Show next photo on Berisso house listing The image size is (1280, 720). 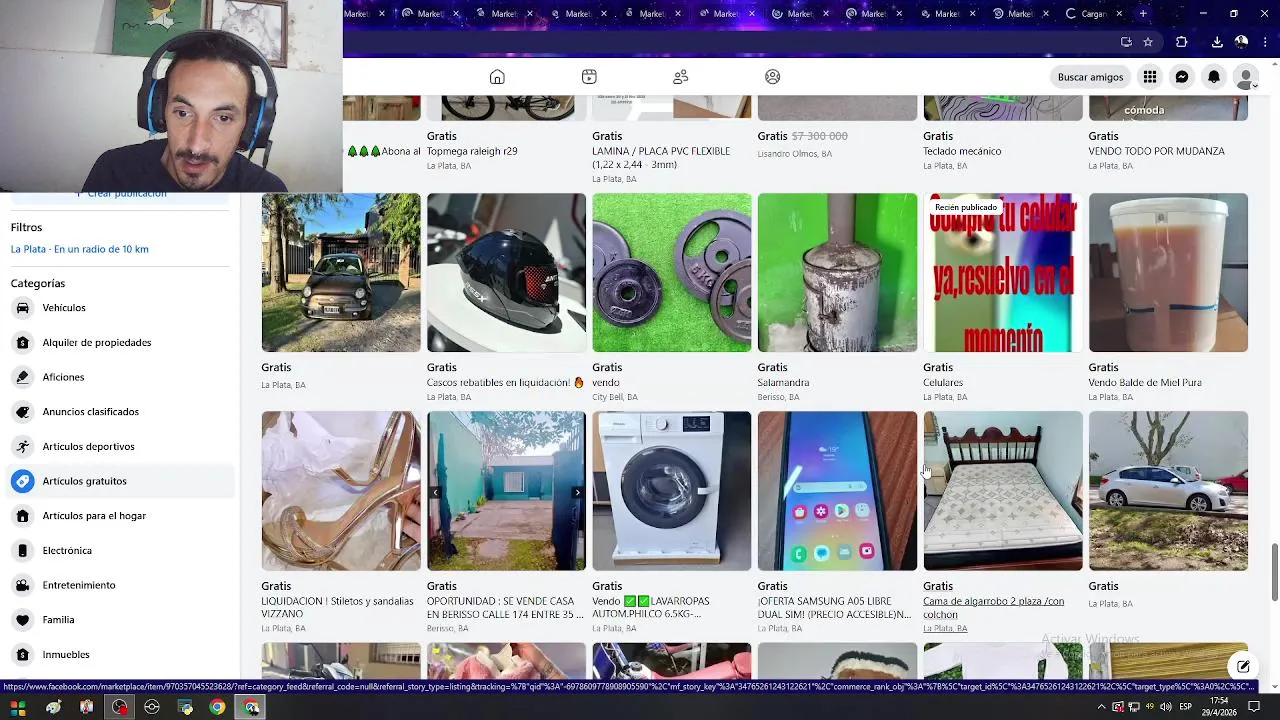click(x=577, y=492)
